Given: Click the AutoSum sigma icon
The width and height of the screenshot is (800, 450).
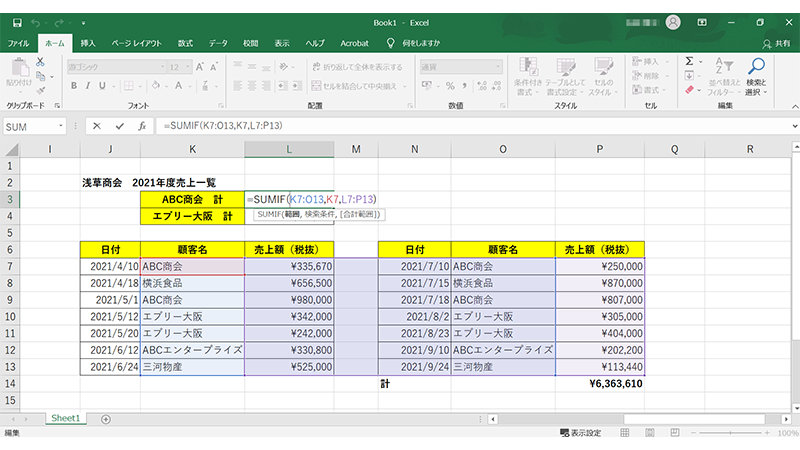Looking at the screenshot, I should point(689,61).
